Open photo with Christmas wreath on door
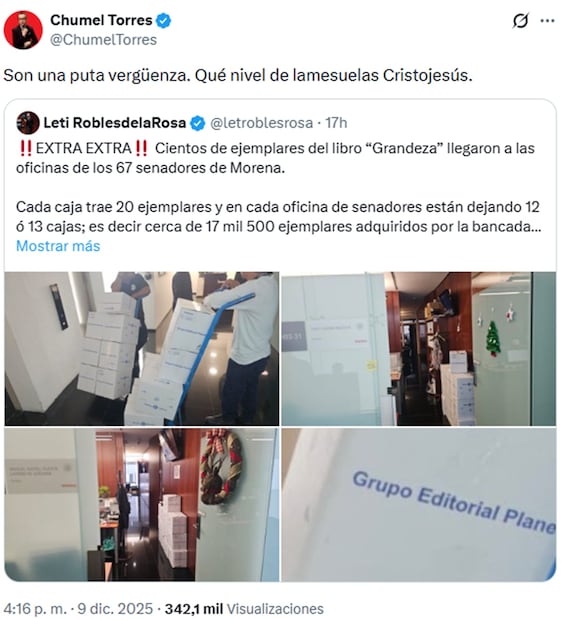Image resolution: width=565 pixels, height=620 pixels. click(142, 505)
